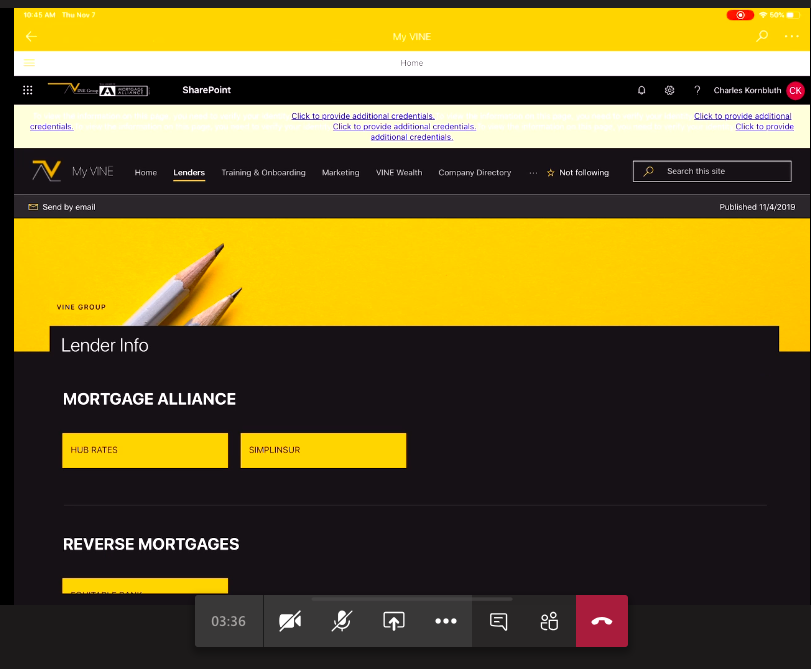This screenshot has width=811, height=669.
Task: Toggle the camera in call controls
Action: coord(290,621)
